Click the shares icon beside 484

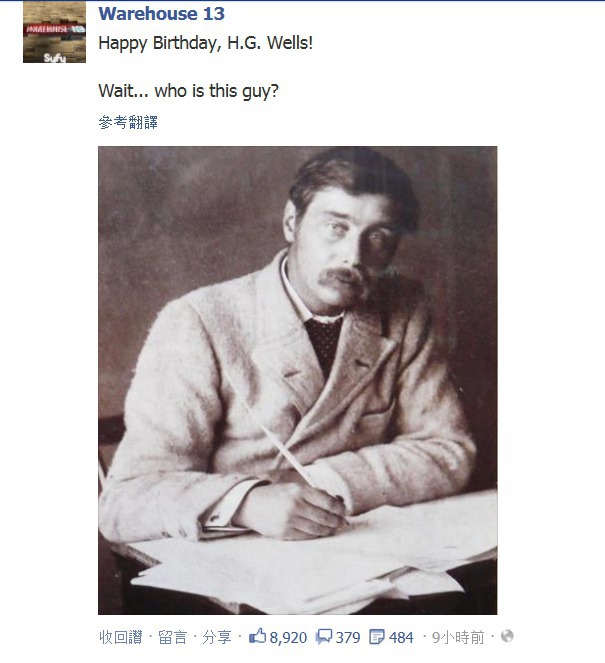(377, 637)
